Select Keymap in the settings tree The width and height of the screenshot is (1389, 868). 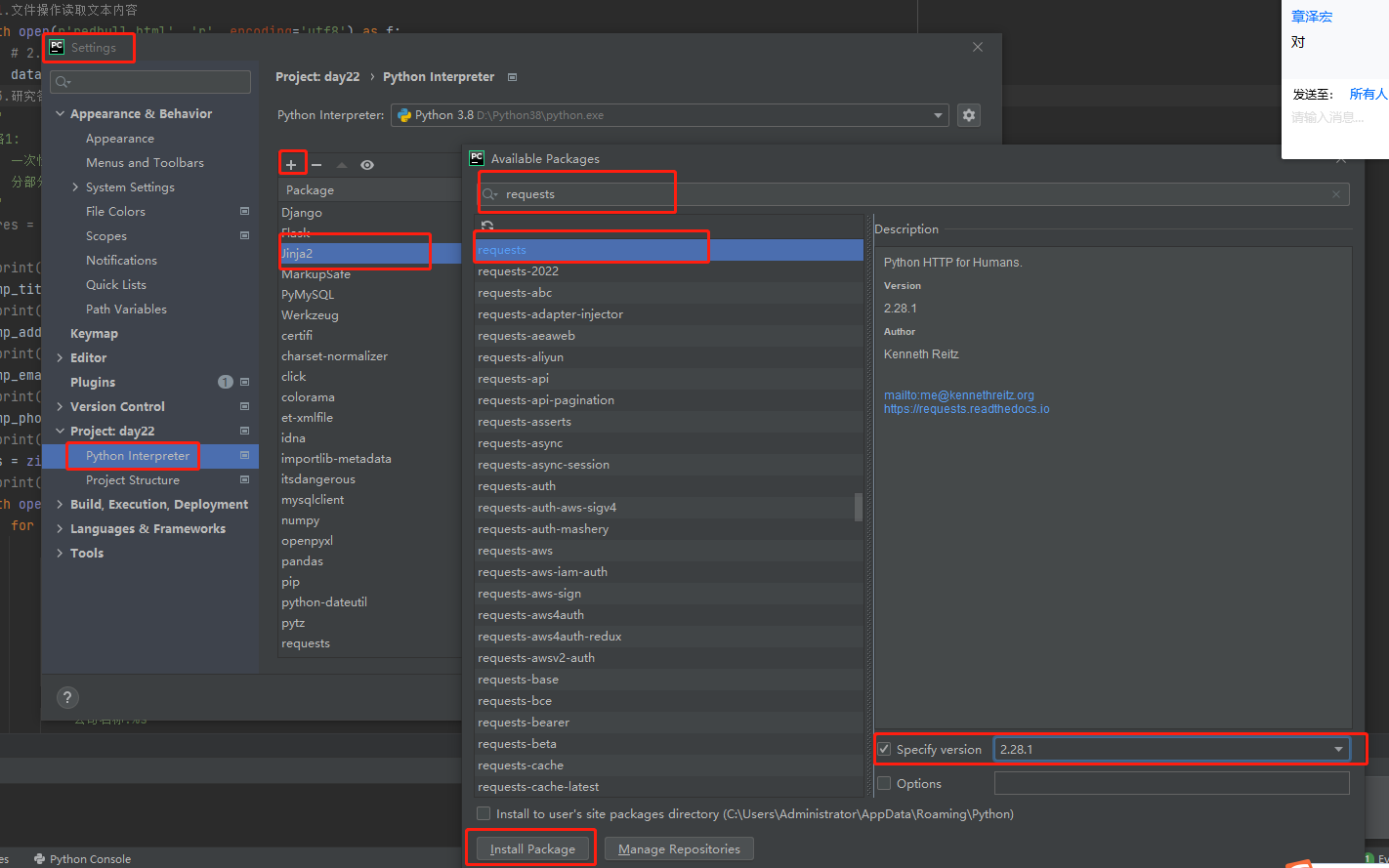coord(94,334)
